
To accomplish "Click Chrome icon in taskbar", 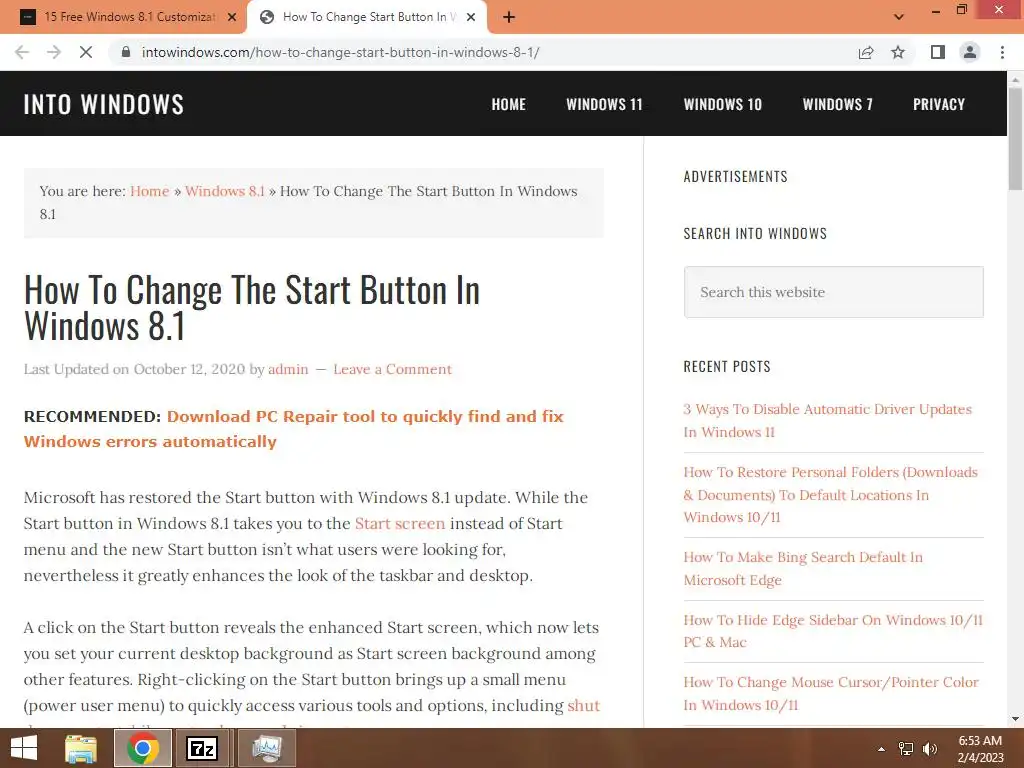I will click(143, 748).
